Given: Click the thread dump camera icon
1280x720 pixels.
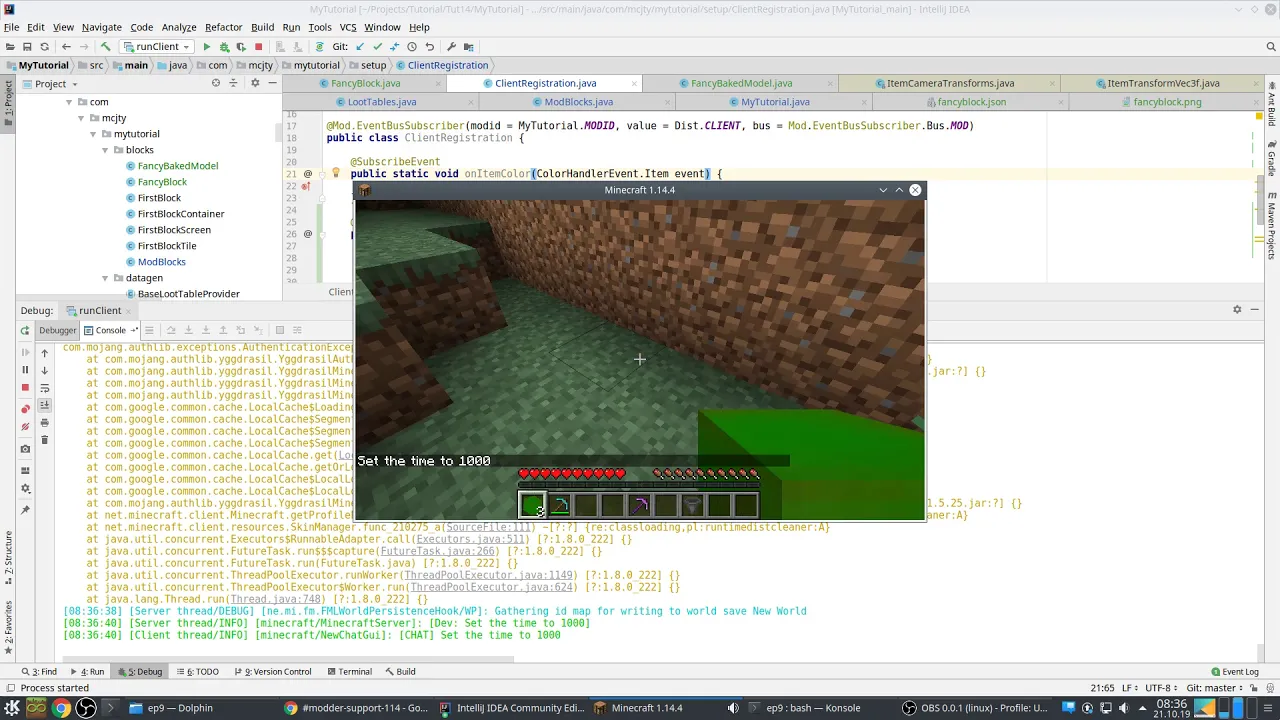Looking at the screenshot, I should pos(25,449).
